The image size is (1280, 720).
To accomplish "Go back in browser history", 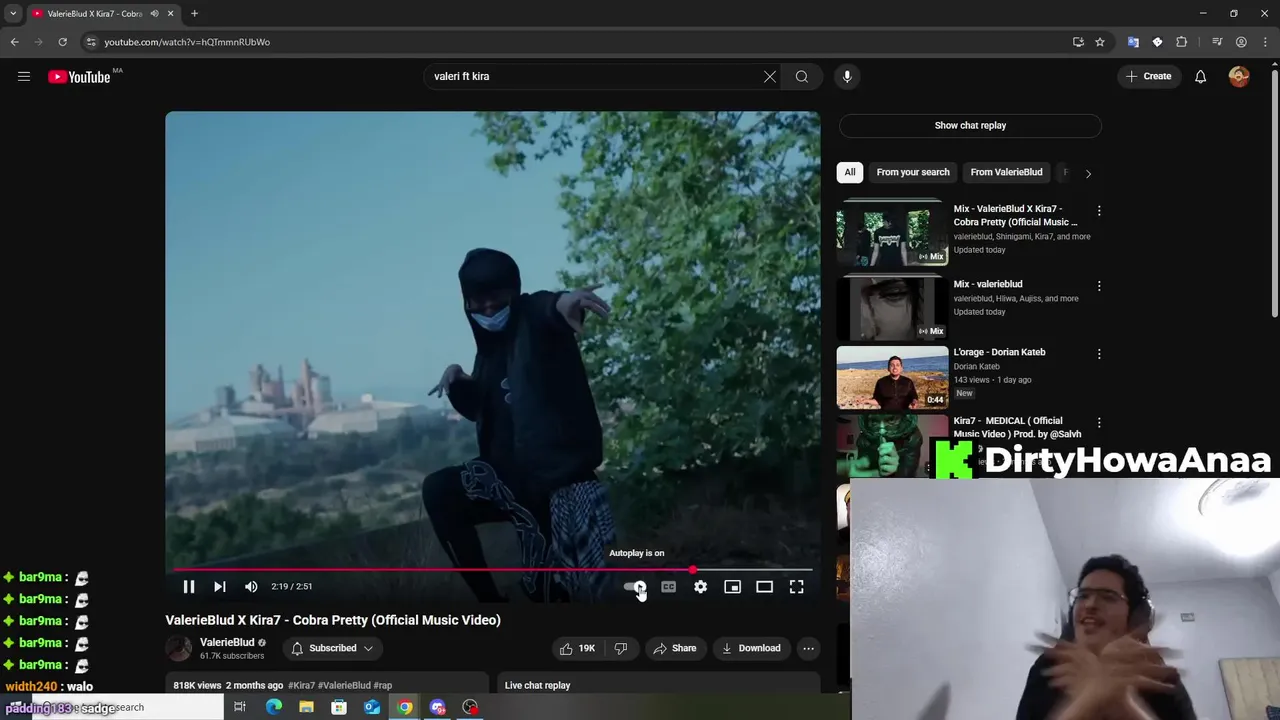I will pos(14,42).
